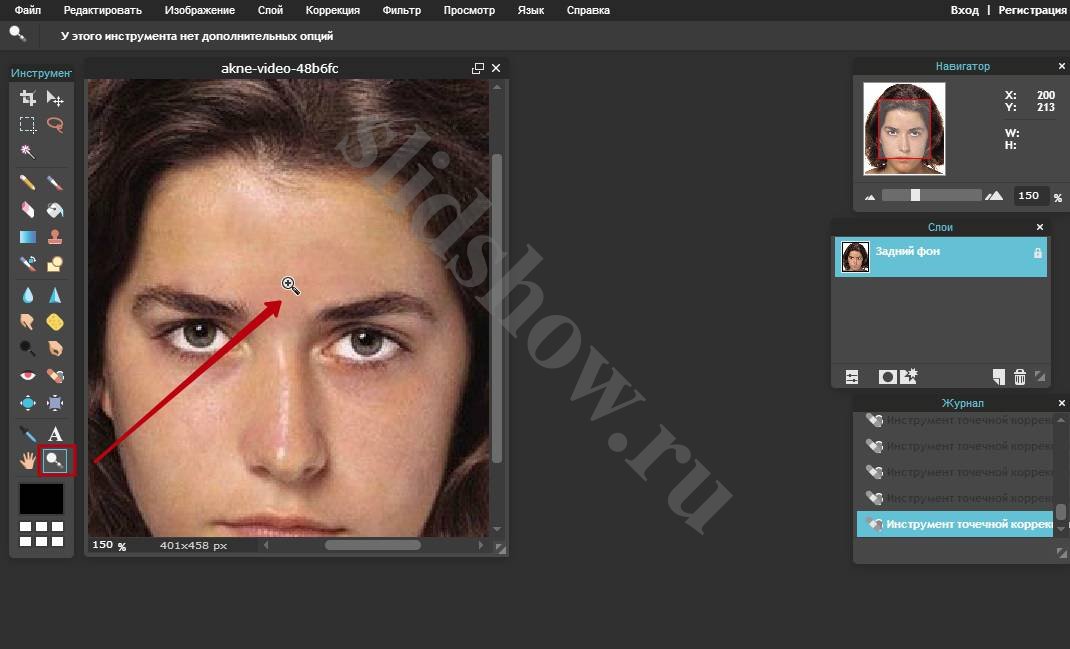This screenshot has width=1070, height=649.
Task: Select the Paint Bucket tool
Action: [55, 210]
